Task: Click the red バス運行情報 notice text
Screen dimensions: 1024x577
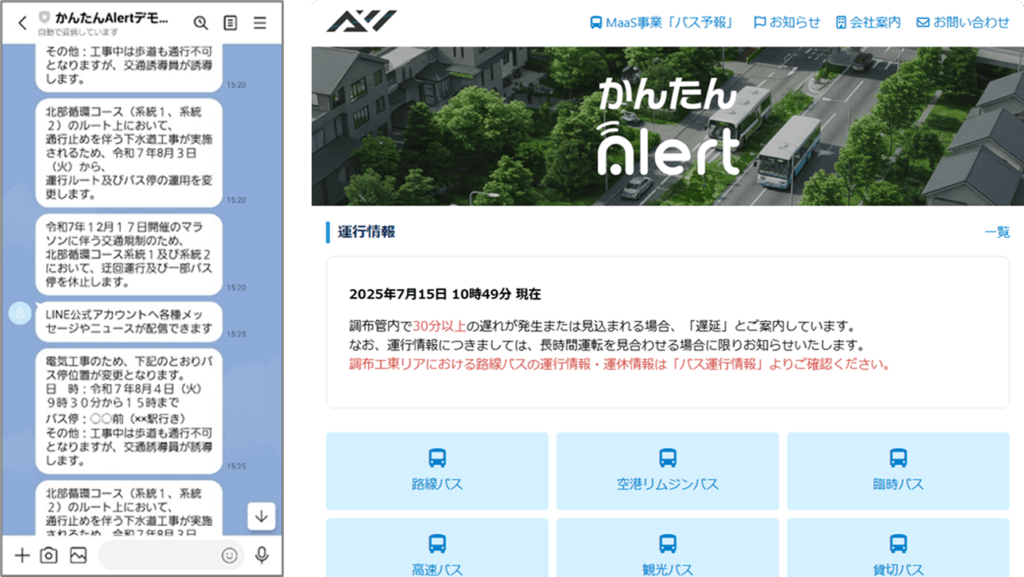Action: click(x=620, y=364)
